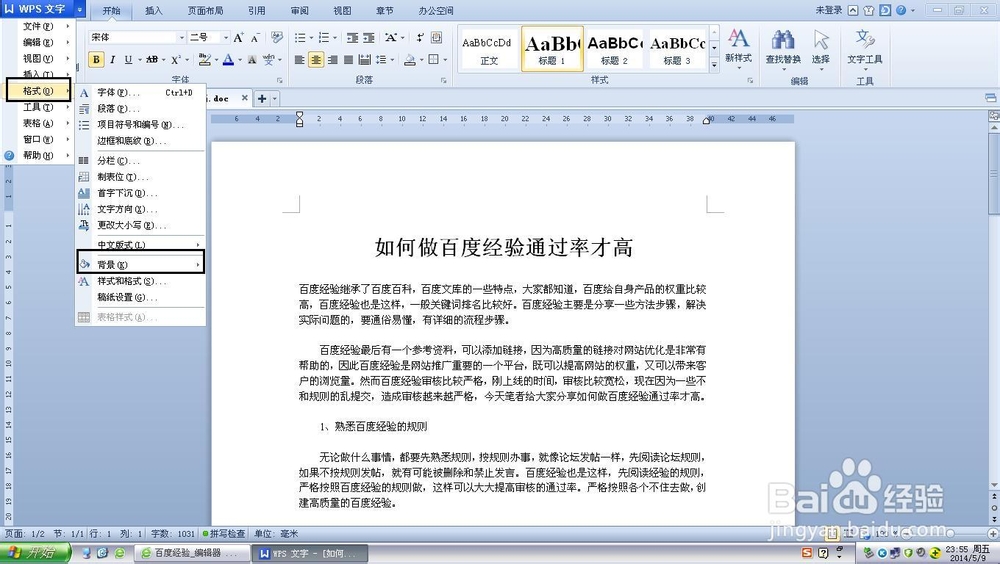Screen dimensions: 1000x564
Task: Toggle show paragraph marks icon
Action: [420, 38]
